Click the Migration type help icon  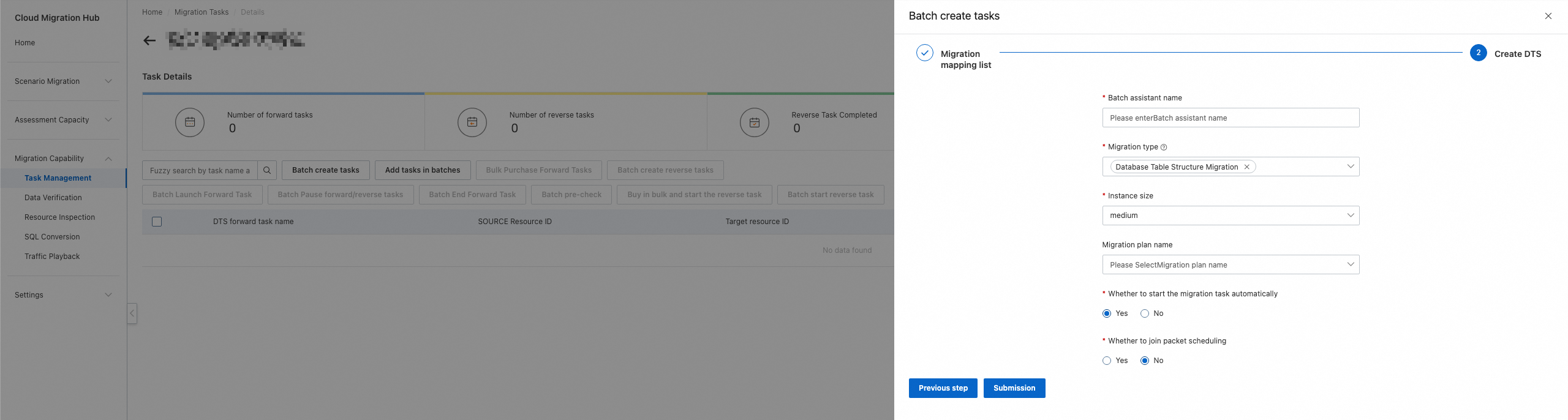point(1164,147)
